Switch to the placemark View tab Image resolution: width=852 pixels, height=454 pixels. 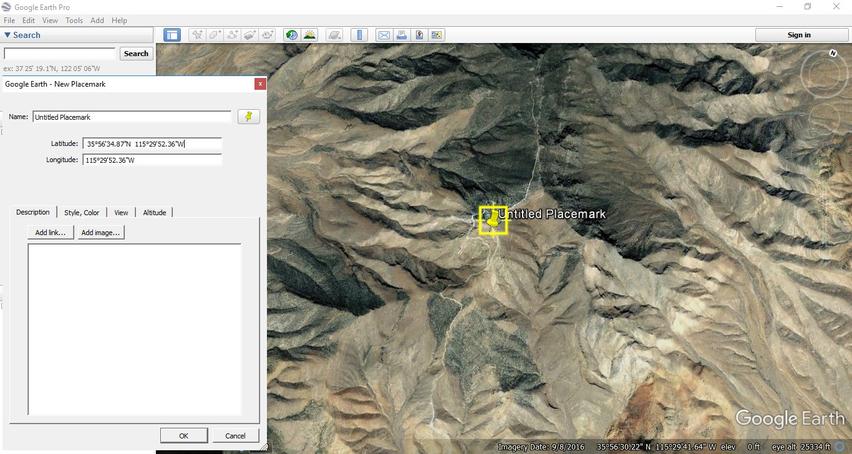coord(121,212)
